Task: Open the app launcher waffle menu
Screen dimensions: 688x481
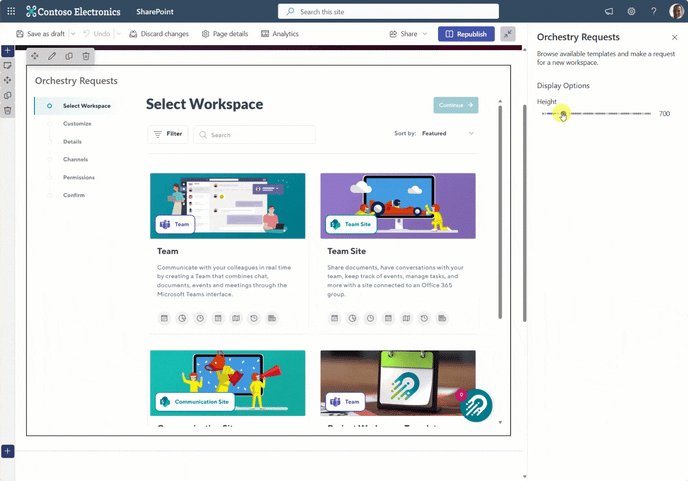Action: tap(11, 11)
